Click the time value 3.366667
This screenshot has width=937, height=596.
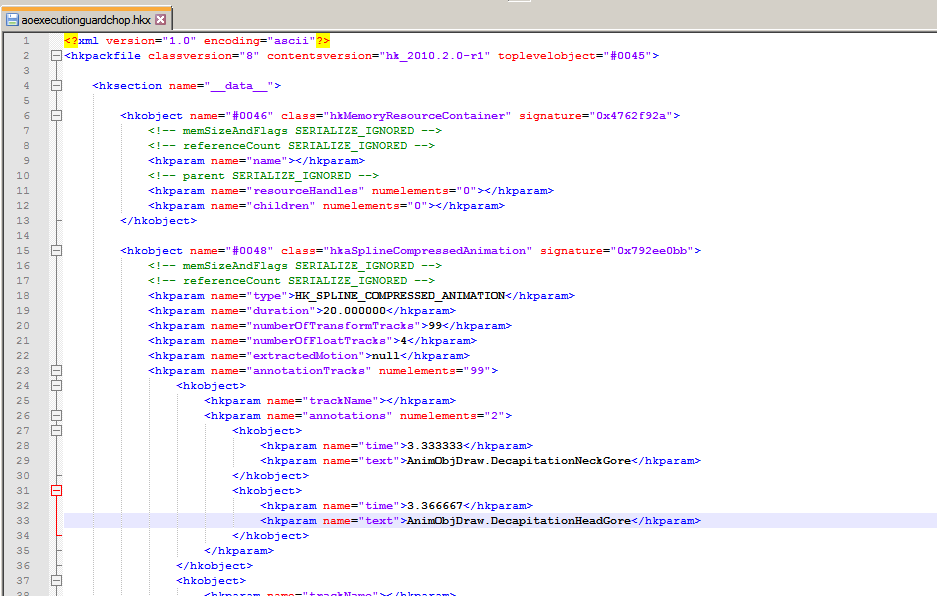434,506
